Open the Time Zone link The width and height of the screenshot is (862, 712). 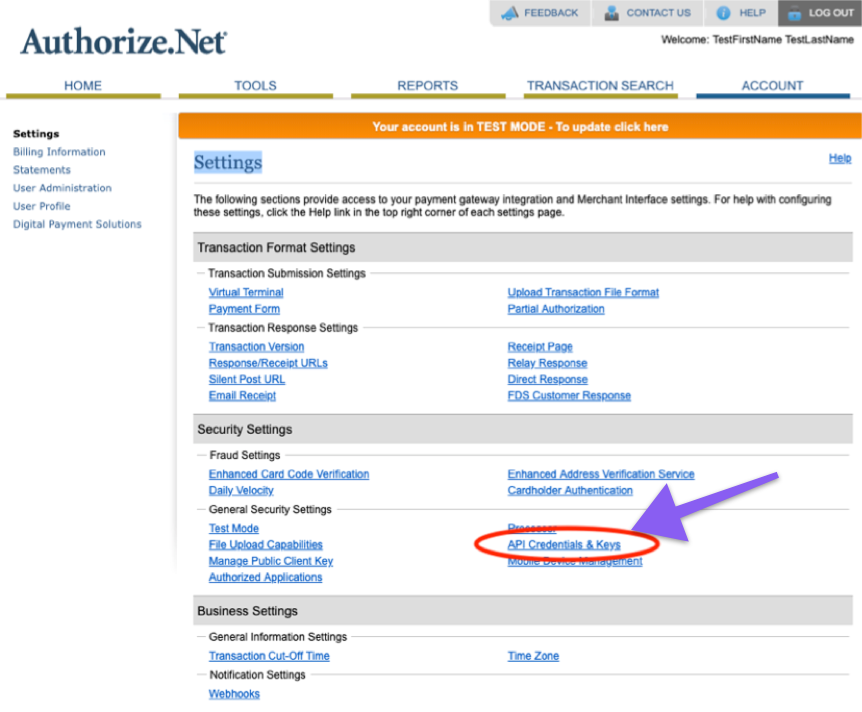point(533,656)
